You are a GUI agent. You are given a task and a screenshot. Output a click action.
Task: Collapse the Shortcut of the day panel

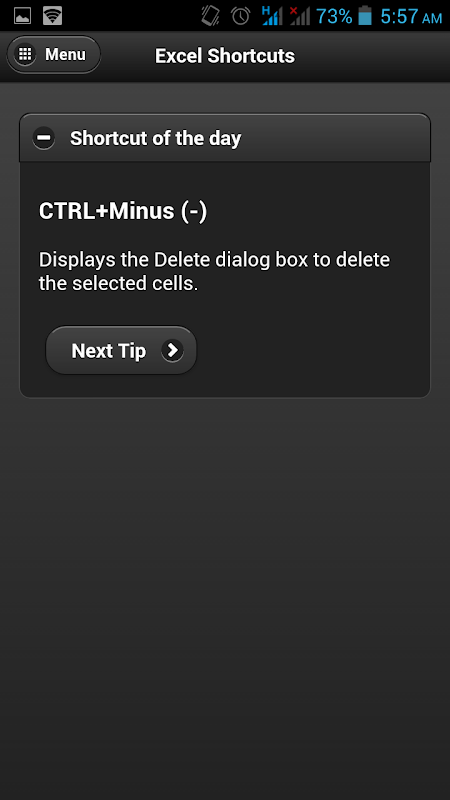coord(225,138)
